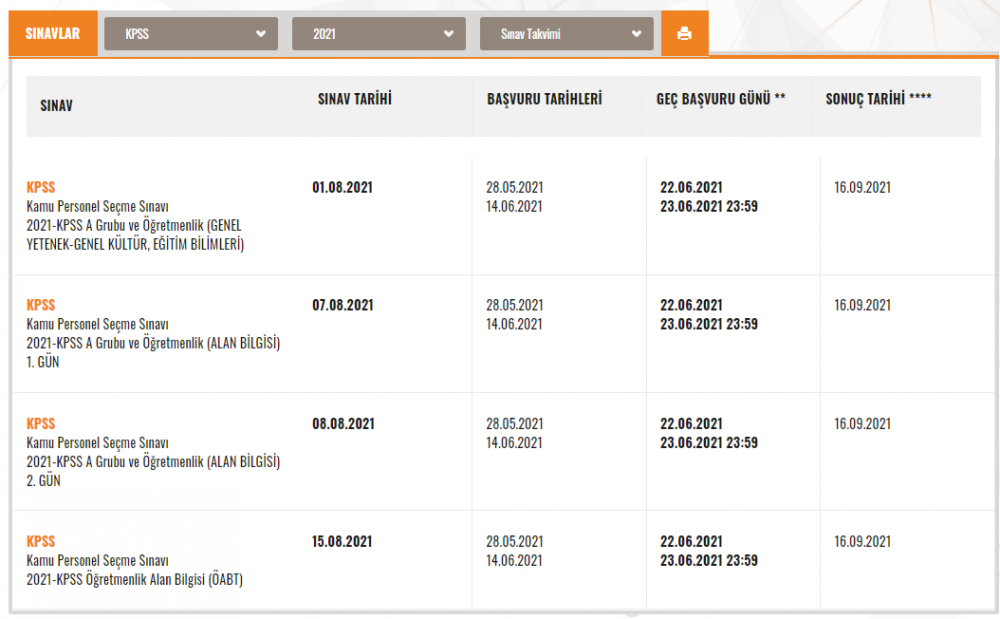1000x619 pixels.
Task: Click the printer icon
Action: [x=684, y=34]
